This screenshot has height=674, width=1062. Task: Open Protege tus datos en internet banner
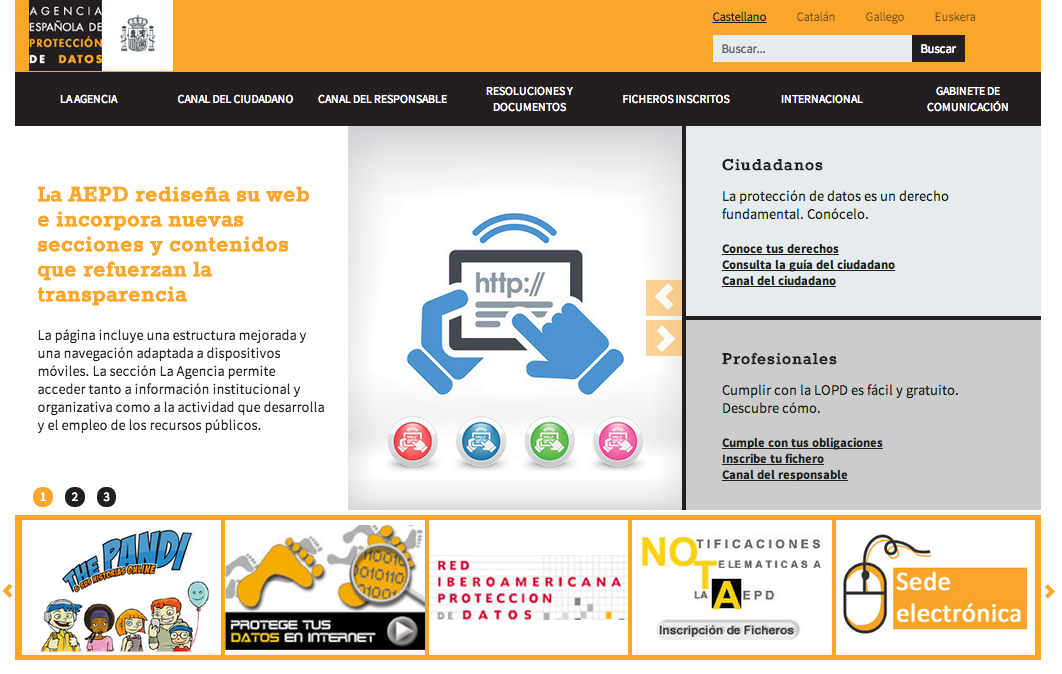point(325,588)
